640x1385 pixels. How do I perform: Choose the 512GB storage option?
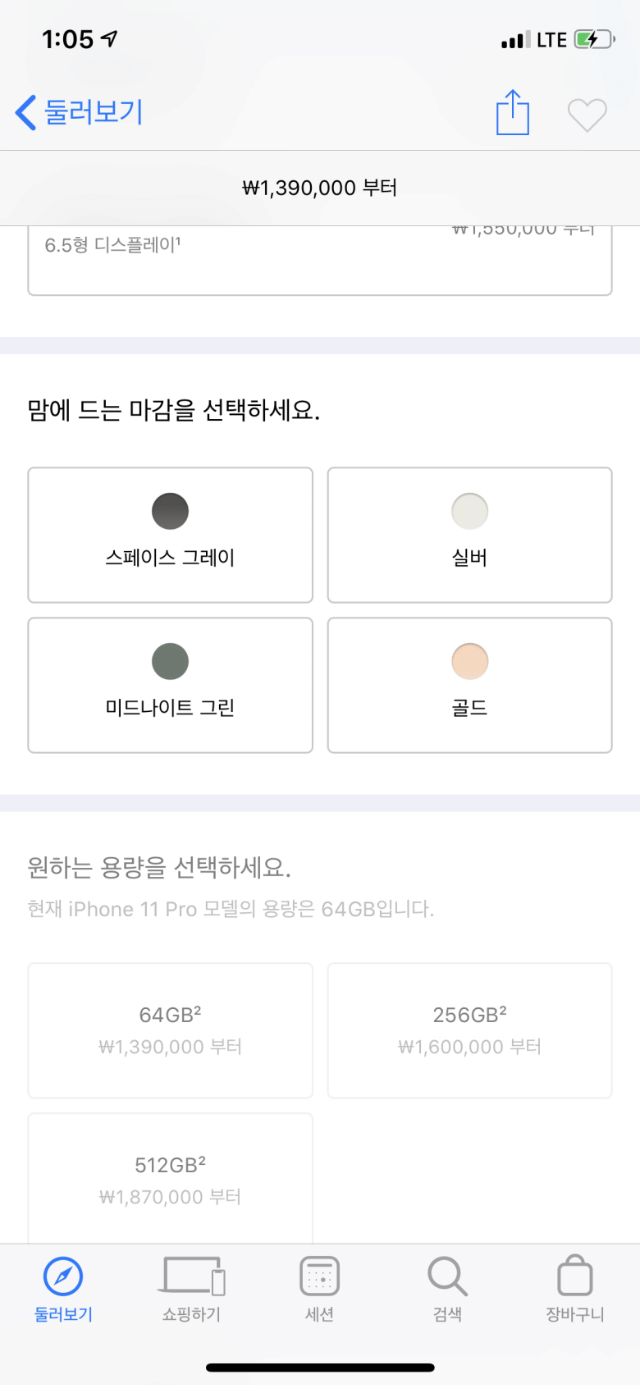click(170, 1175)
